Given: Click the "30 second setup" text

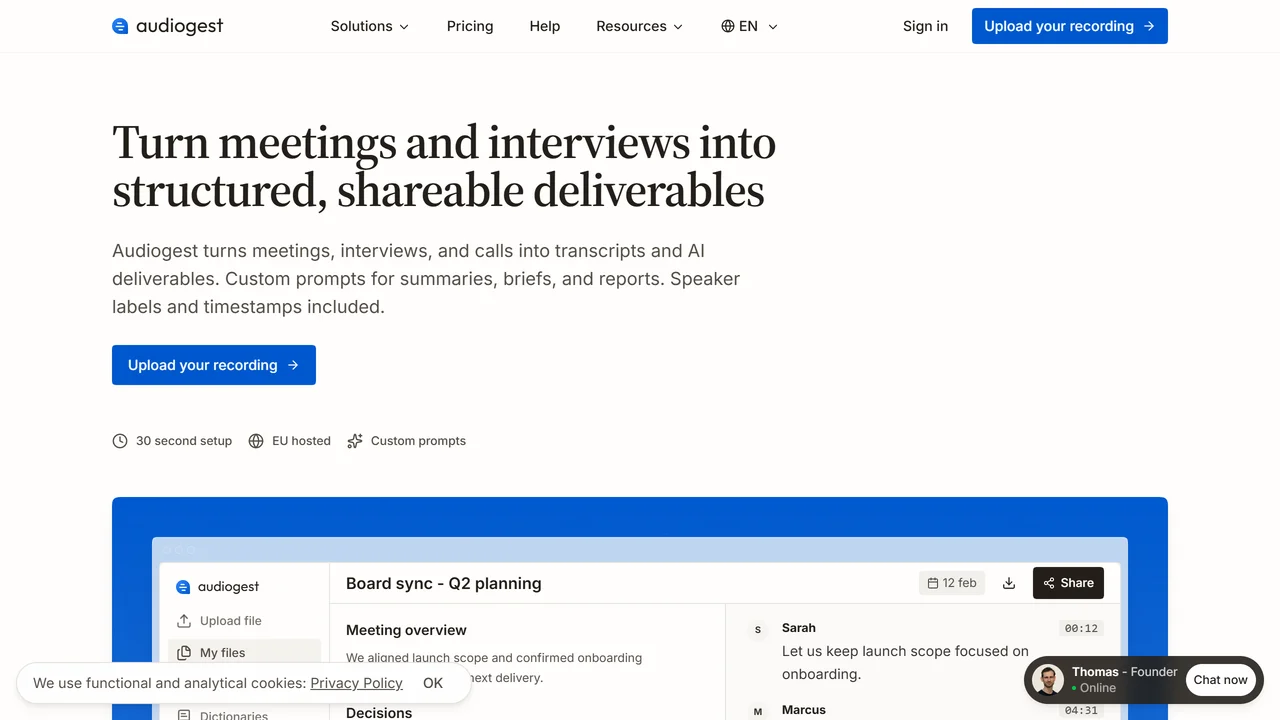Looking at the screenshot, I should pyautogui.click(x=184, y=441).
